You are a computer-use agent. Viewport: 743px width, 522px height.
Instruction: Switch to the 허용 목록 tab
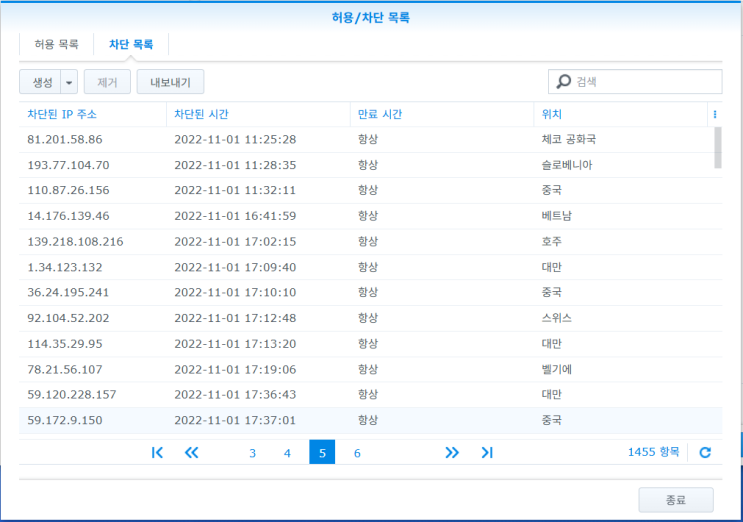56,45
